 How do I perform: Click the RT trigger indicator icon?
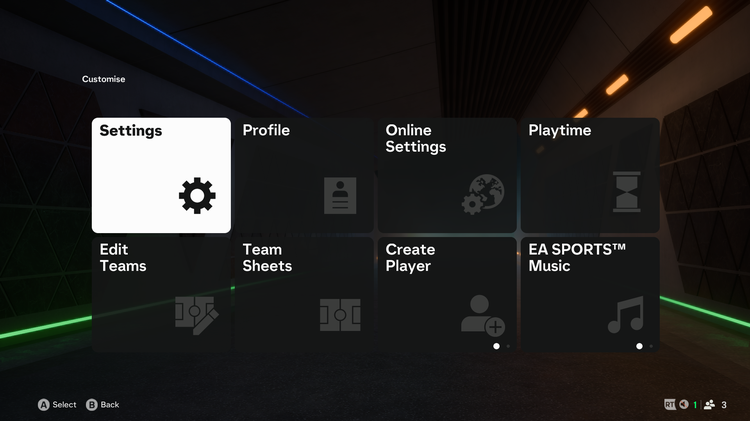pos(670,405)
